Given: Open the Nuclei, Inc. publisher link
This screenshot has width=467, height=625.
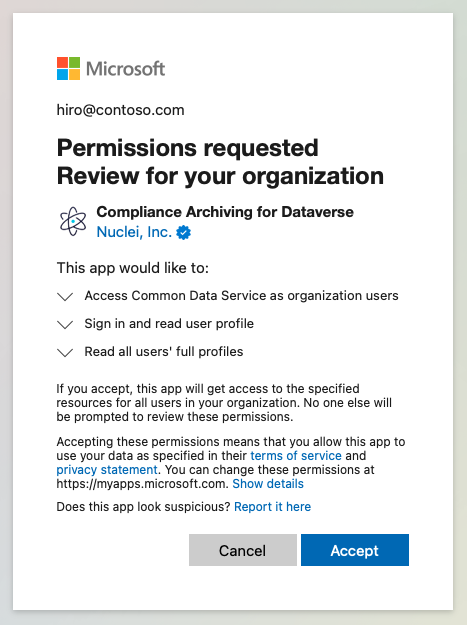Looking at the screenshot, I should 134,232.
